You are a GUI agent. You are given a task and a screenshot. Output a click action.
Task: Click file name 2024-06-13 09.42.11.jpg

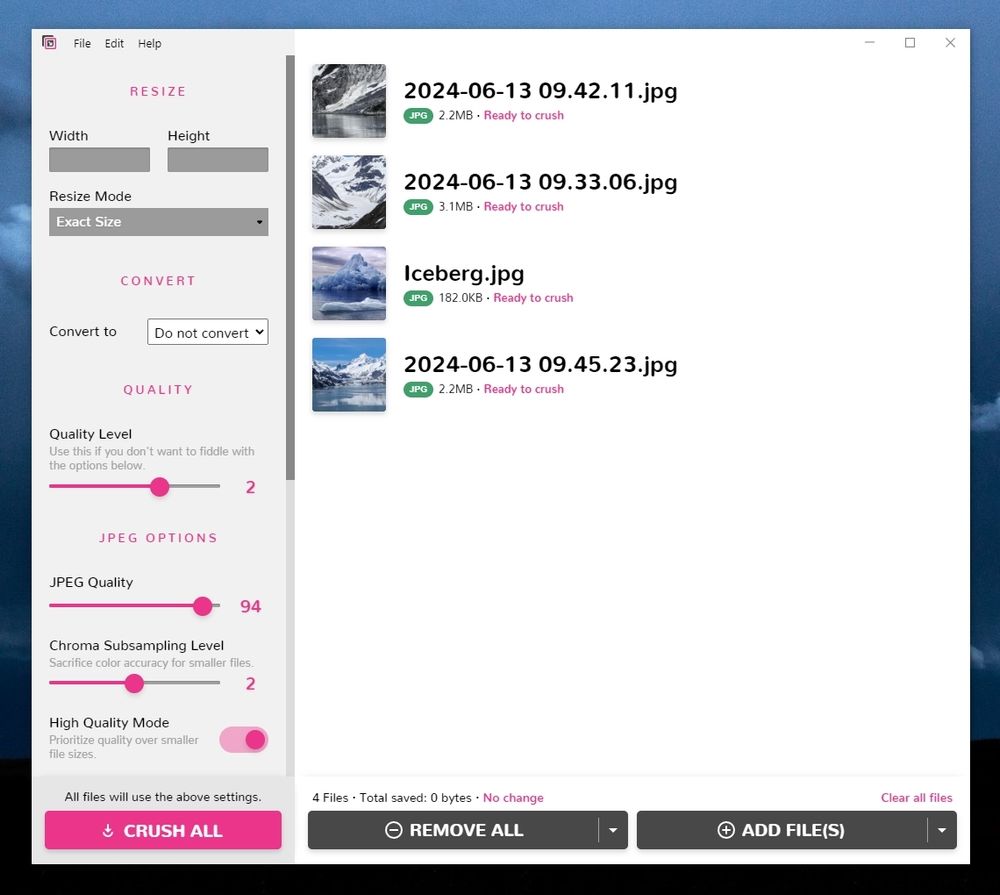[541, 91]
